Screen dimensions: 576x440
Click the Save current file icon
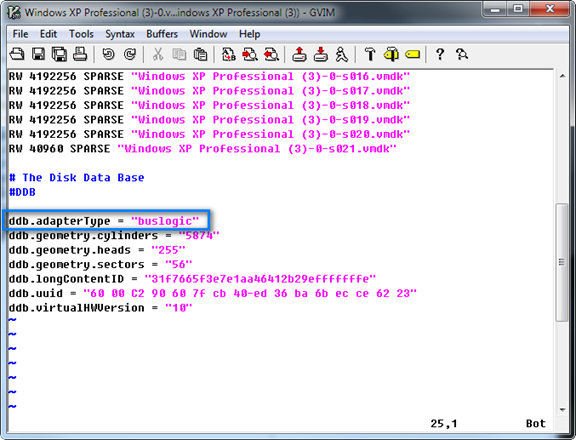[38, 54]
